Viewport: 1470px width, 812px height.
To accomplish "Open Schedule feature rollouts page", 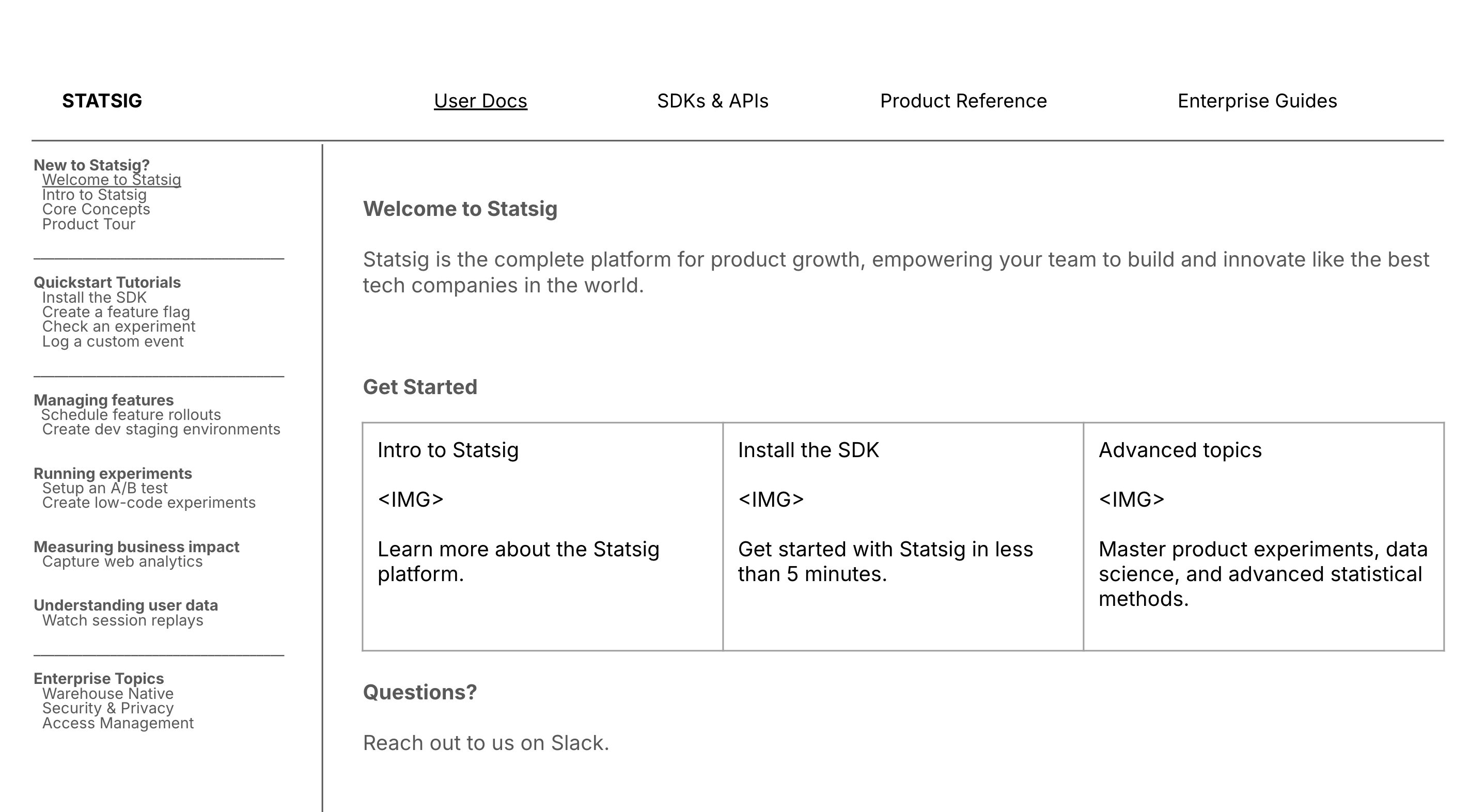I will [131, 415].
